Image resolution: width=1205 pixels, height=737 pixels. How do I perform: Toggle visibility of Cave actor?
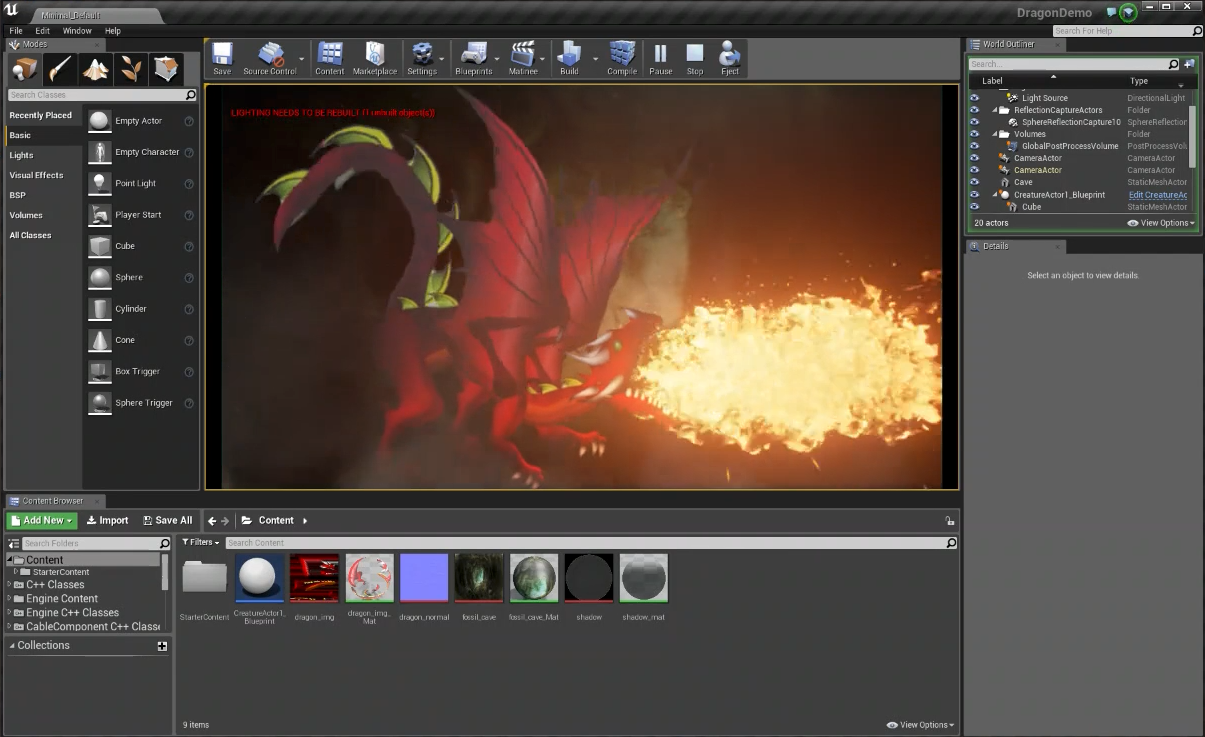(975, 182)
